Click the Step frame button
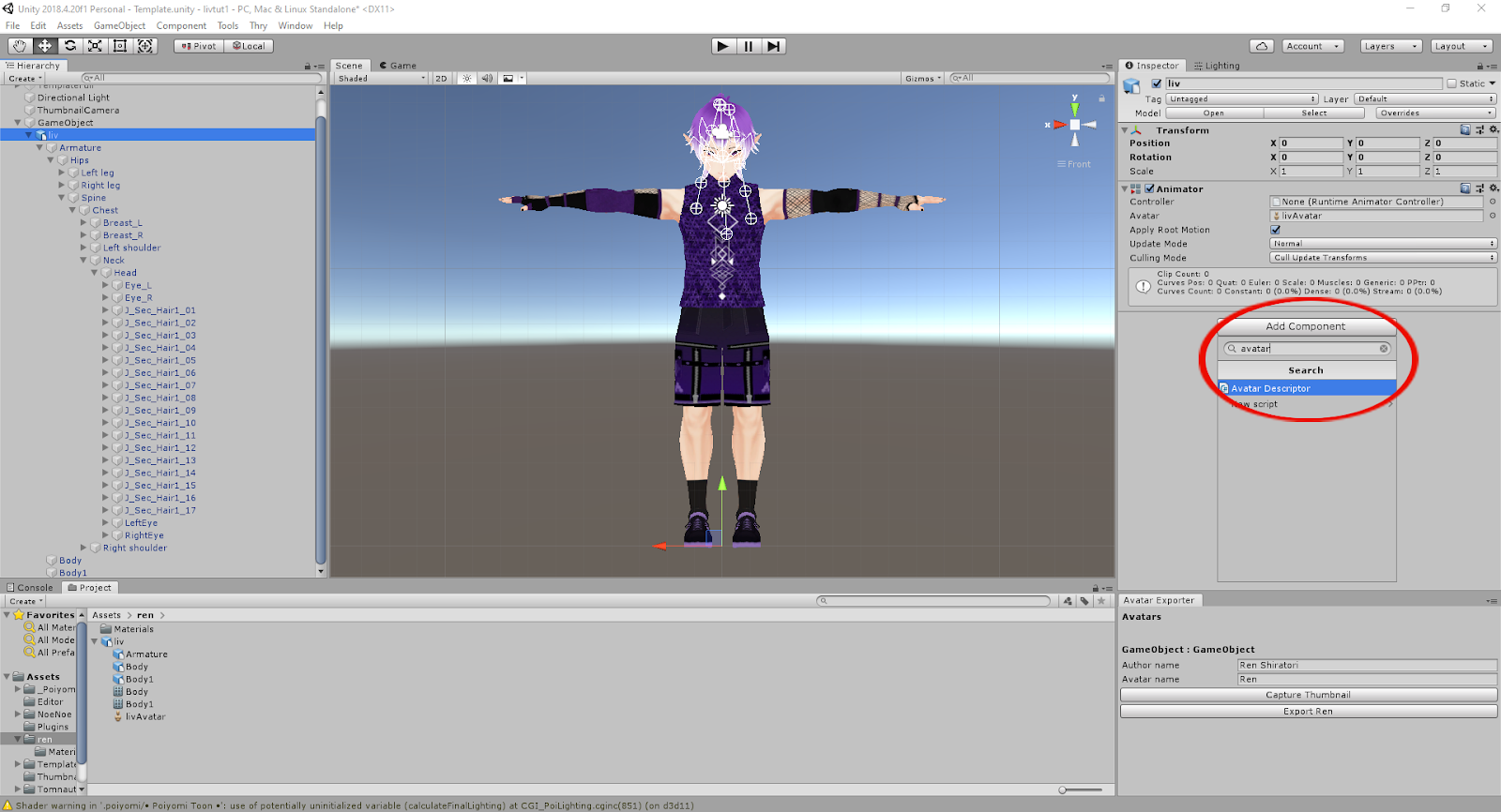 click(773, 46)
